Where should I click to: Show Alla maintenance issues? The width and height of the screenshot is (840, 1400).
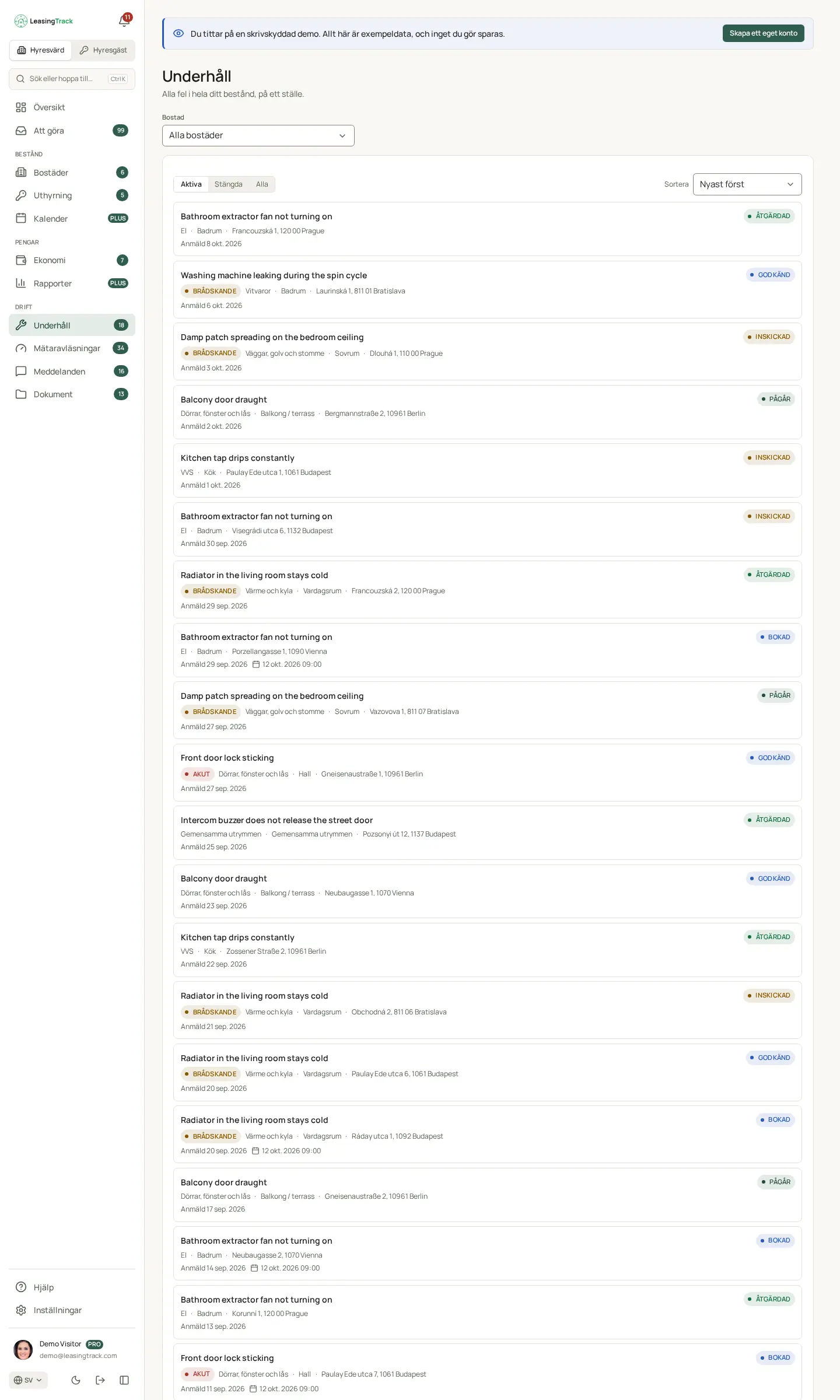[262, 184]
